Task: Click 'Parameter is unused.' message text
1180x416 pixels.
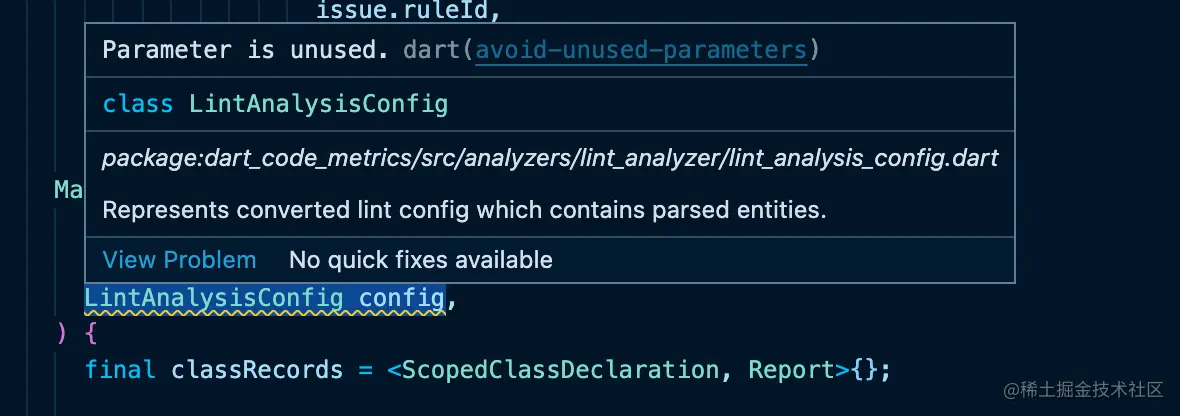Action: point(245,50)
